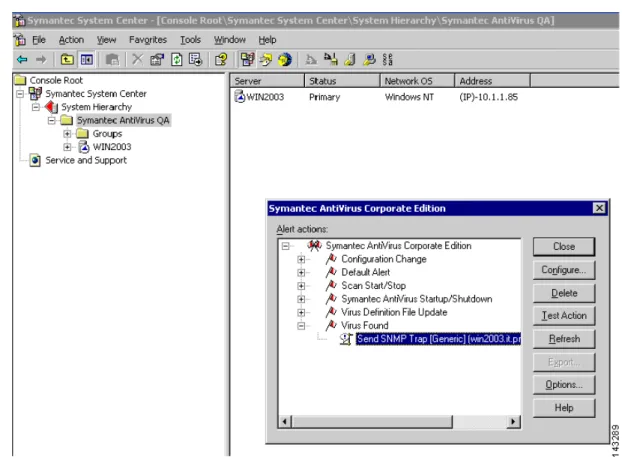Toggle the Show/Hide Console Tree icon

pyautogui.click(x=87, y=60)
